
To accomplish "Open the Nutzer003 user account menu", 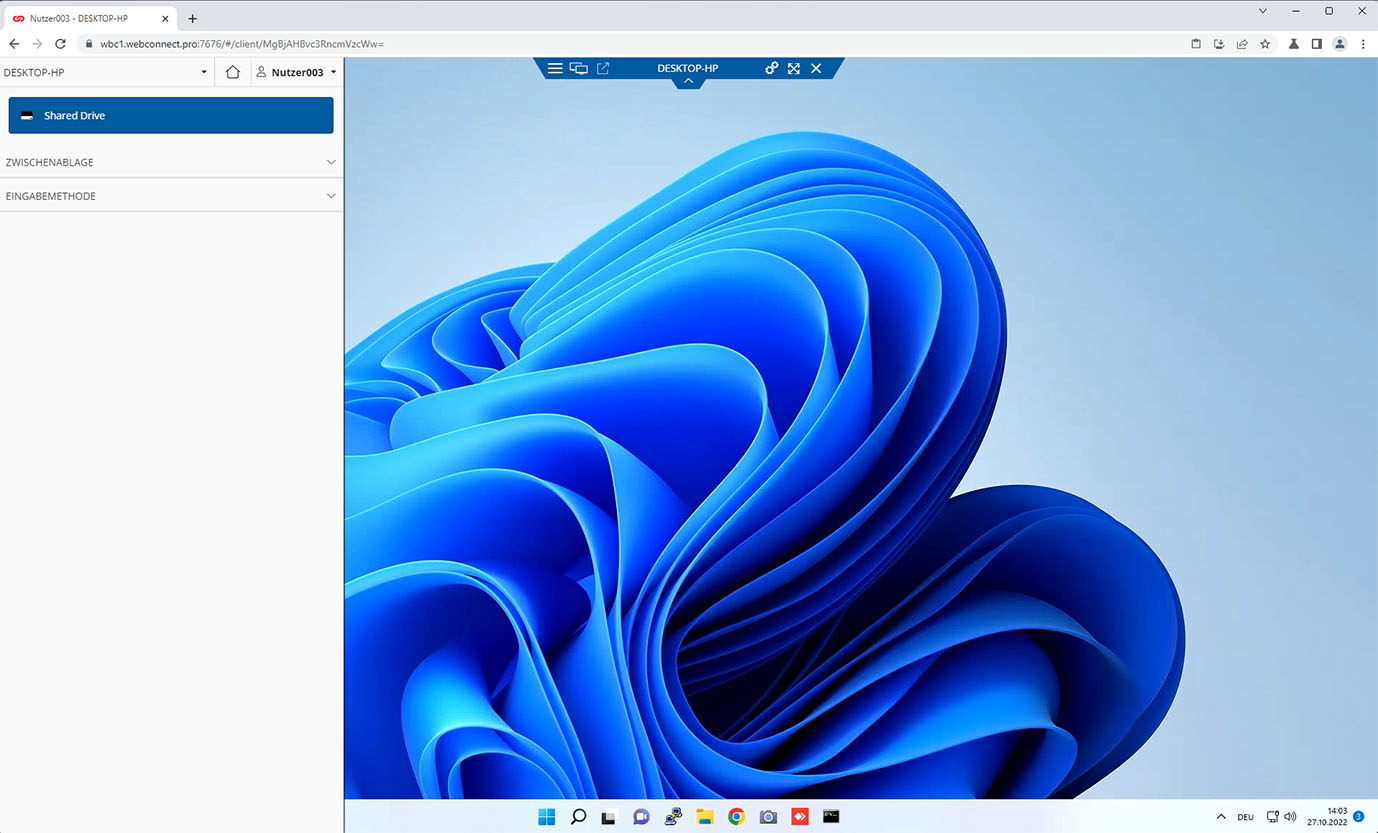I will click(296, 71).
